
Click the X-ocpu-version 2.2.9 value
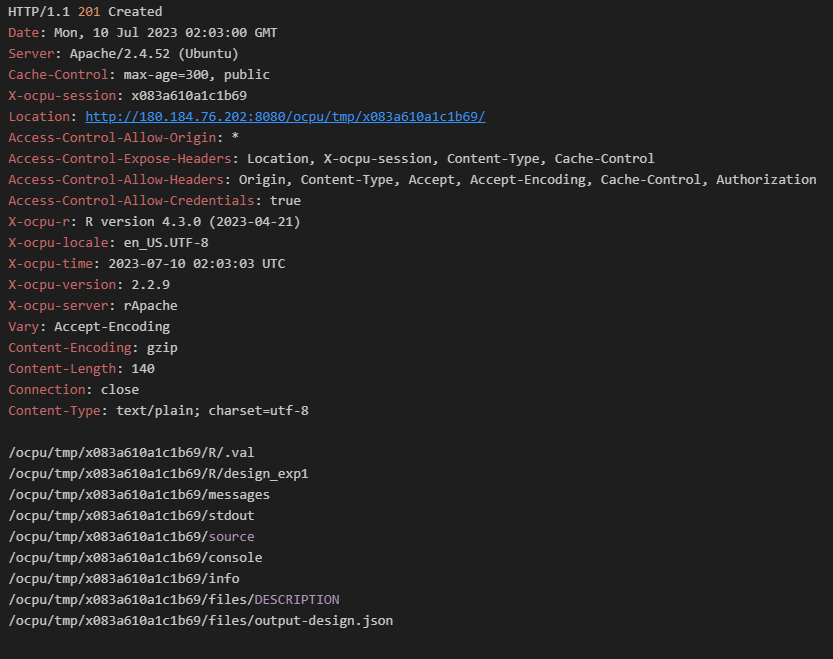tap(150, 285)
